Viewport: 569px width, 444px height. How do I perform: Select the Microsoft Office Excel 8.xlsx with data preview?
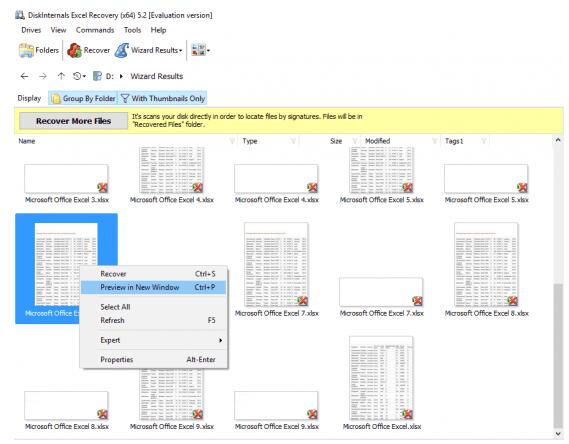[486, 264]
